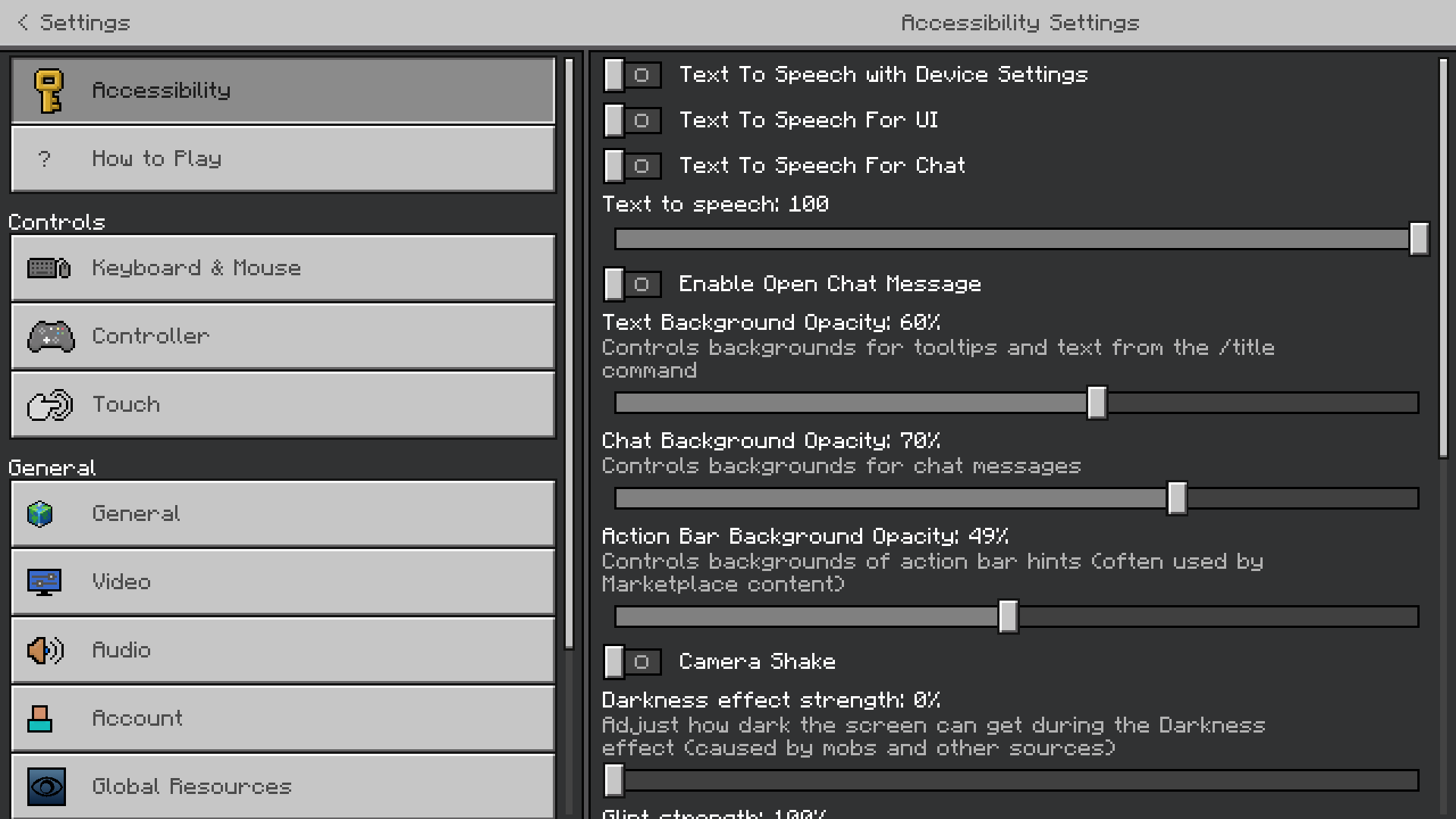Click the keyboard and mouse icon
The image size is (1456, 819).
[49, 268]
